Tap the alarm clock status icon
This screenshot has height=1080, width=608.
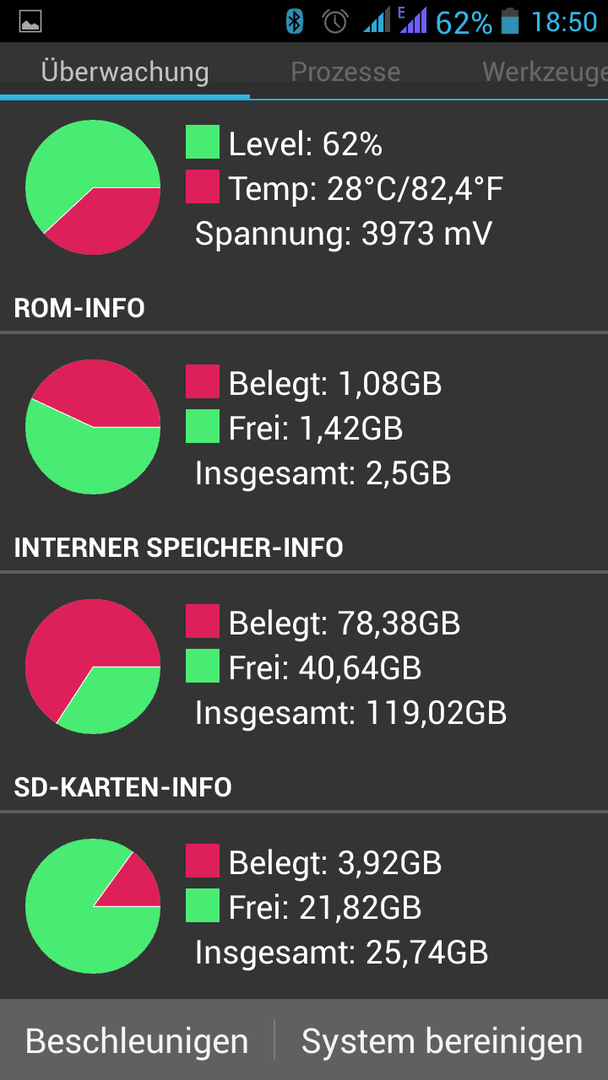(335, 21)
